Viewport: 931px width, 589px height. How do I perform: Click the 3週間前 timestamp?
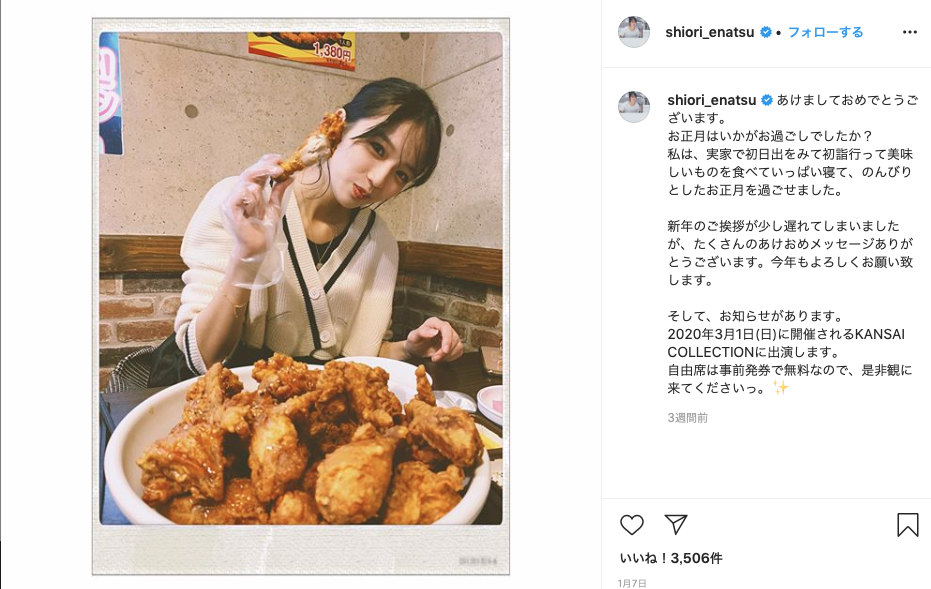point(688,418)
